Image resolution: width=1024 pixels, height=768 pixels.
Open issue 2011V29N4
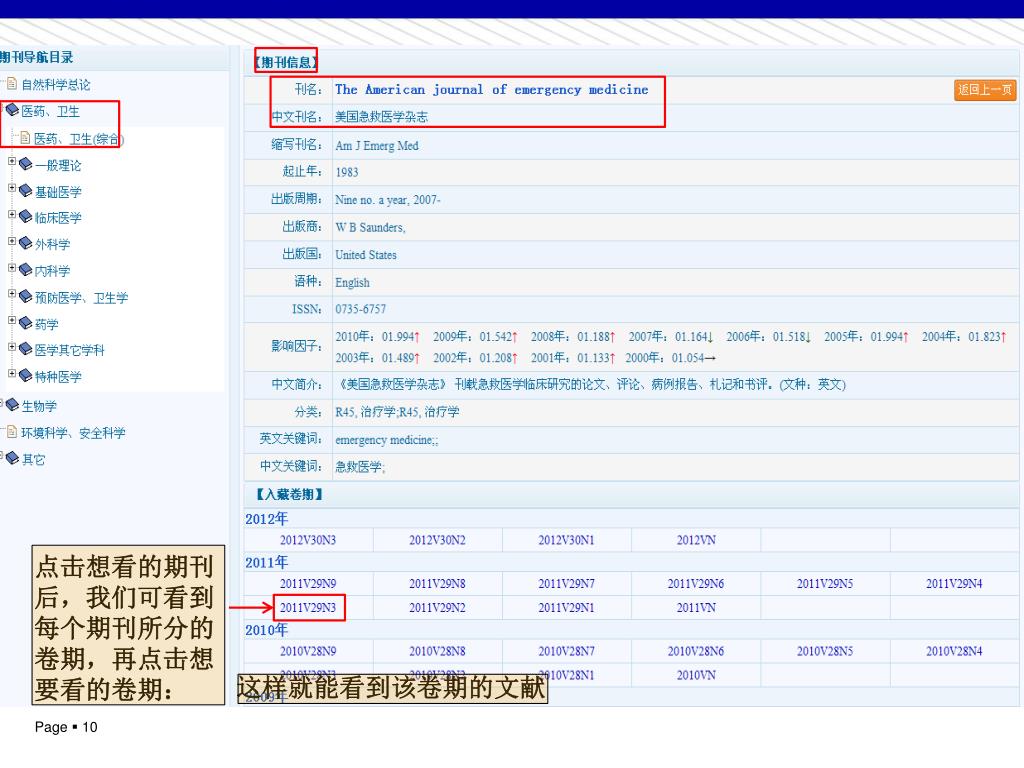pyautogui.click(x=954, y=584)
